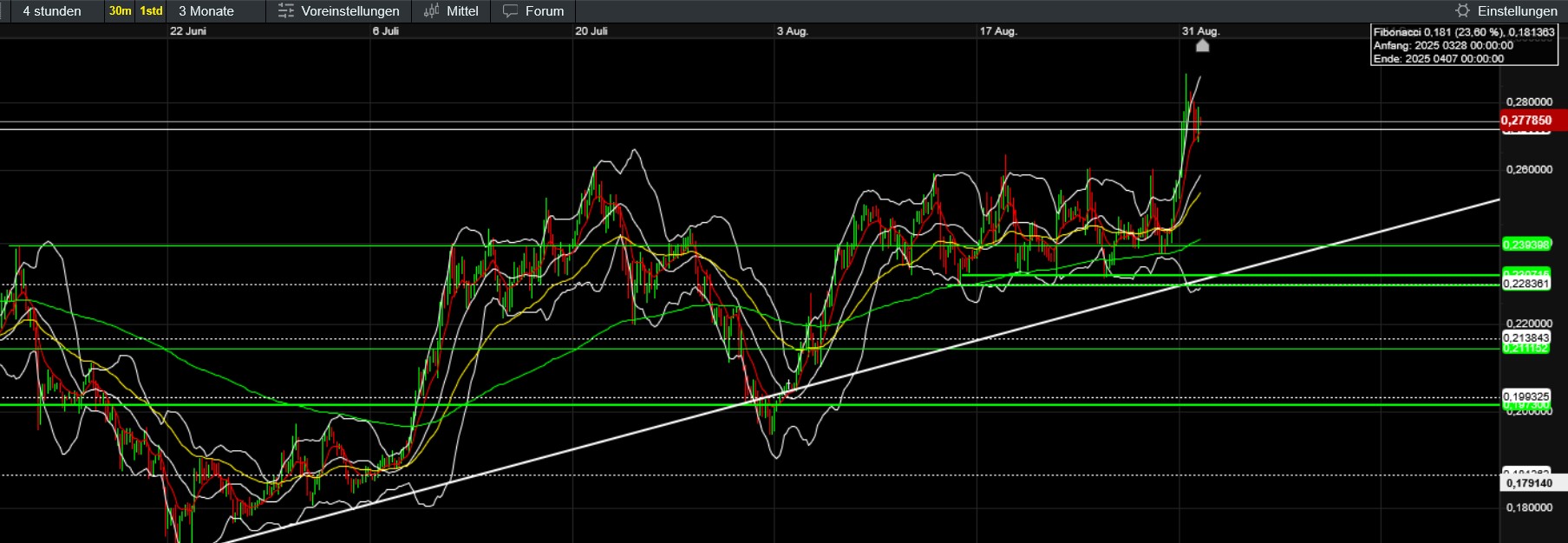Select the 0,213843 Fibonacci level label

(x=1526, y=338)
